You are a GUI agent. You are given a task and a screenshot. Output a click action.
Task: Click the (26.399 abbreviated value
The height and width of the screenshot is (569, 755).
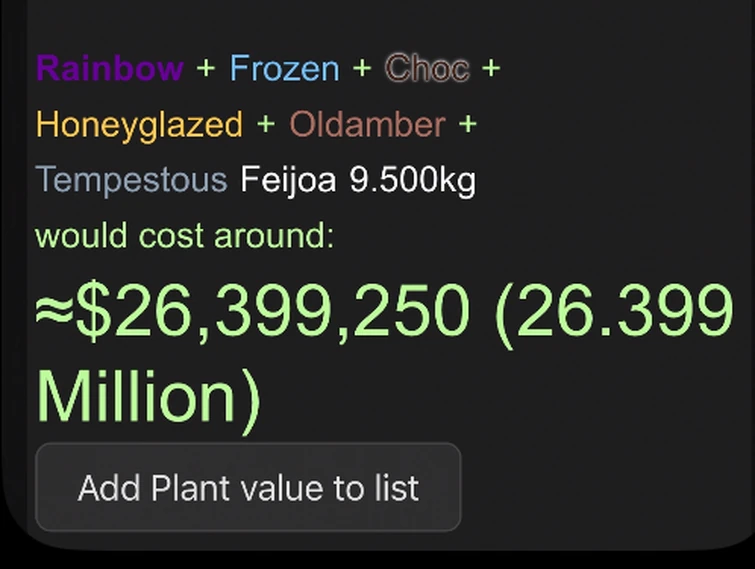tap(614, 311)
